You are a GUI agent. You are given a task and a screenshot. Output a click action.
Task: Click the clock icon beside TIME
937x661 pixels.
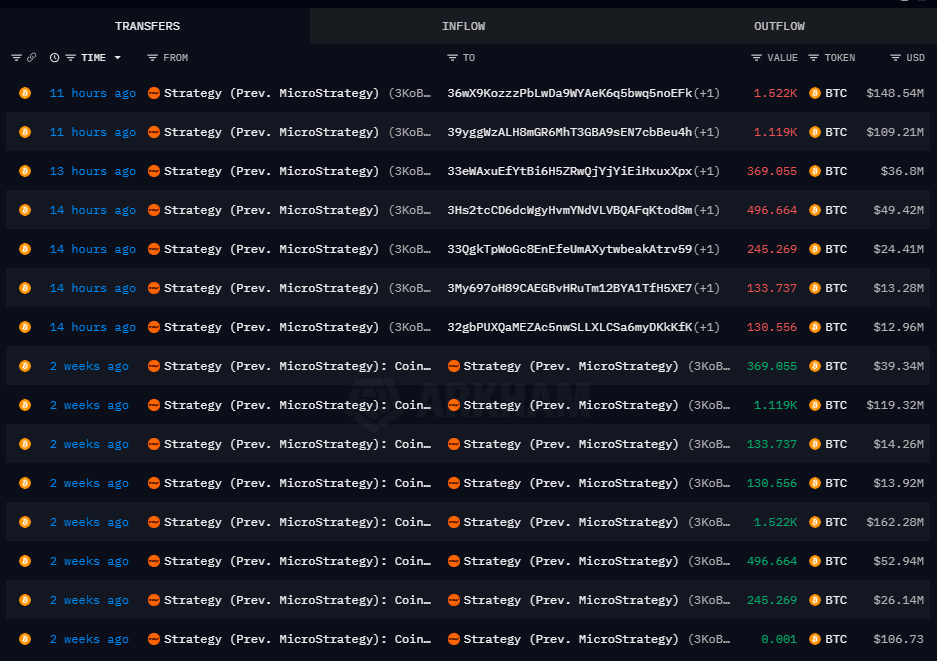tap(54, 57)
